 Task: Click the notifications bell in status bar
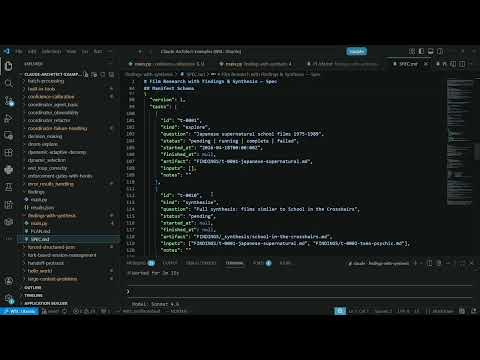[x=474, y=311]
